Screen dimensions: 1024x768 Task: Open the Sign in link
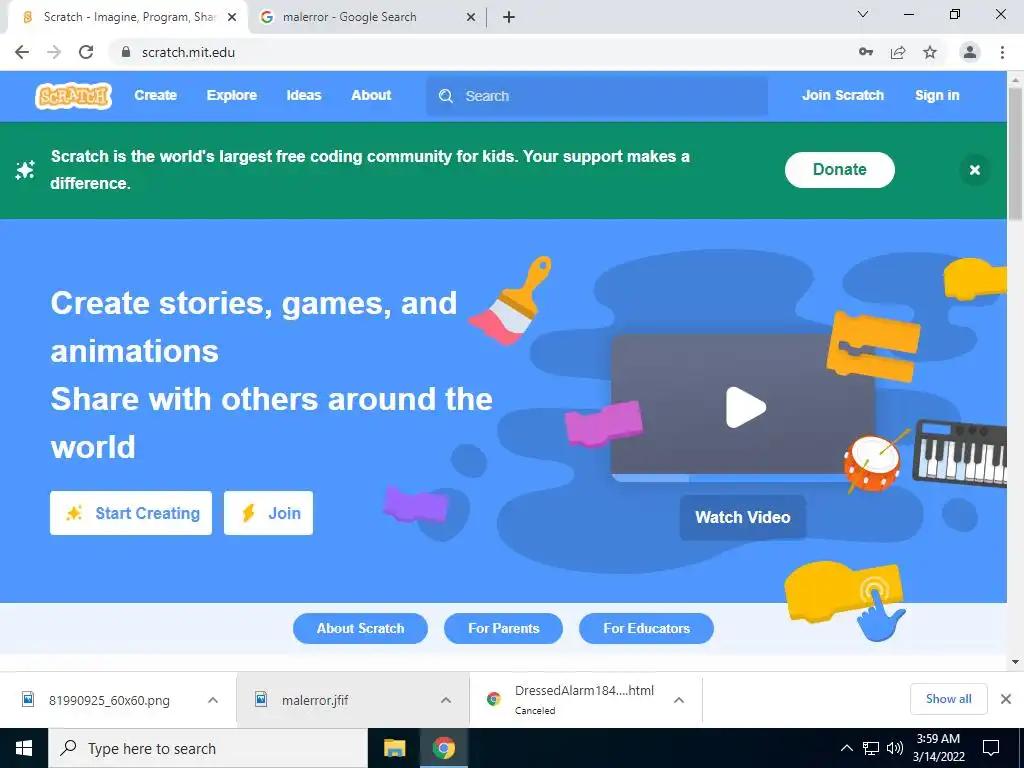[x=936, y=95]
